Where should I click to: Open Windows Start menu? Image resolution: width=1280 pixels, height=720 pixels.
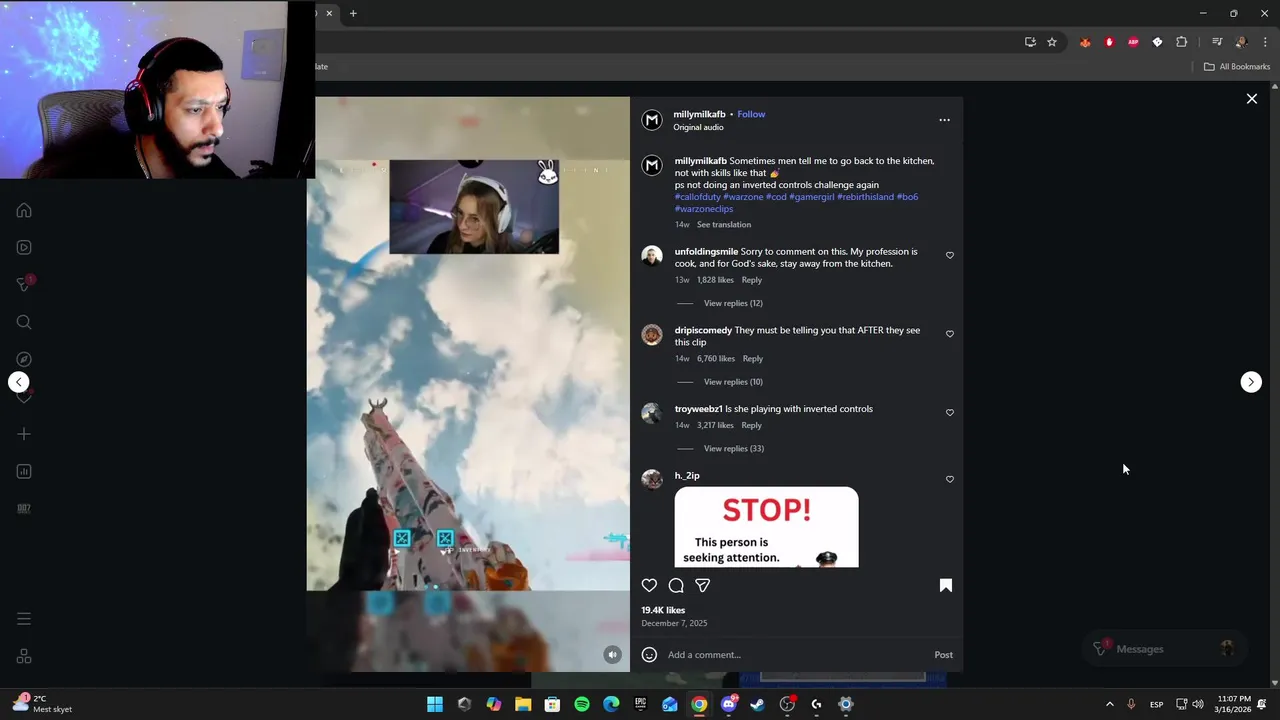[x=435, y=704]
